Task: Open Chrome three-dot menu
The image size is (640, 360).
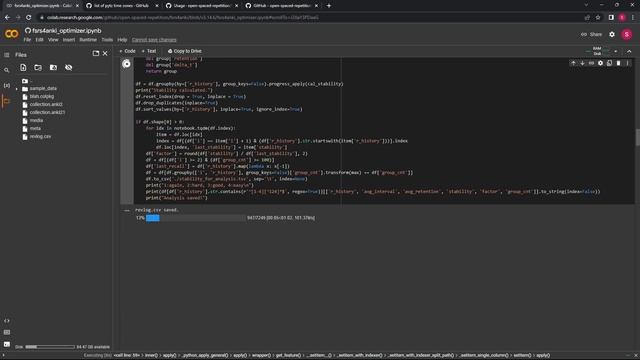Action: point(633,18)
